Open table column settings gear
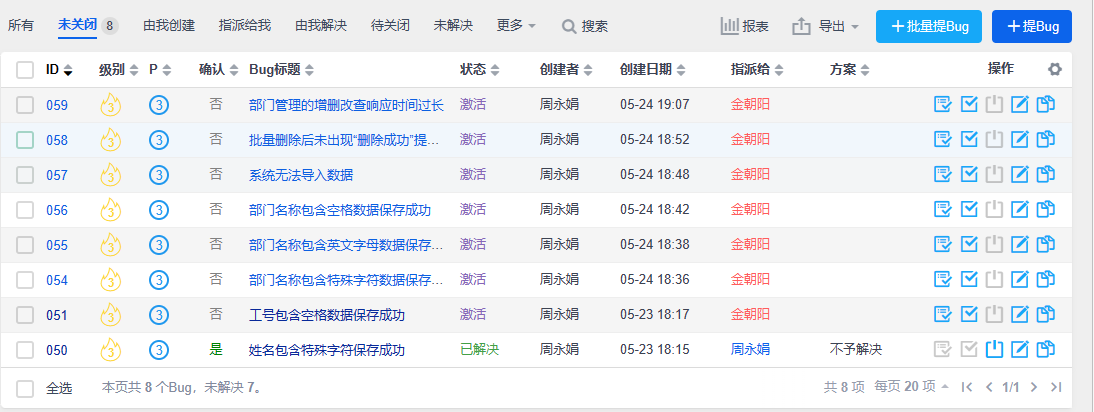 pyautogui.click(x=1055, y=69)
